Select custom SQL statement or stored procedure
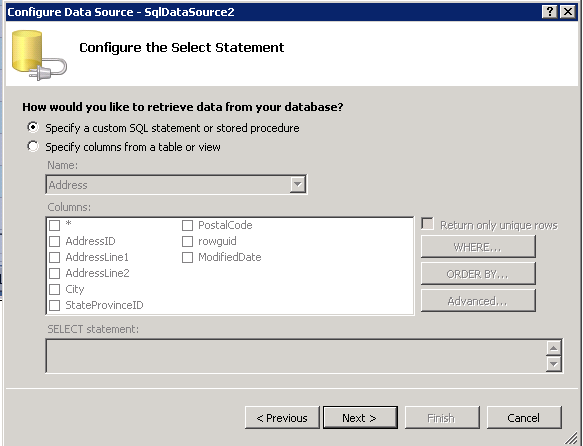Image resolution: width=583 pixels, height=446 pixels. coord(33,127)
